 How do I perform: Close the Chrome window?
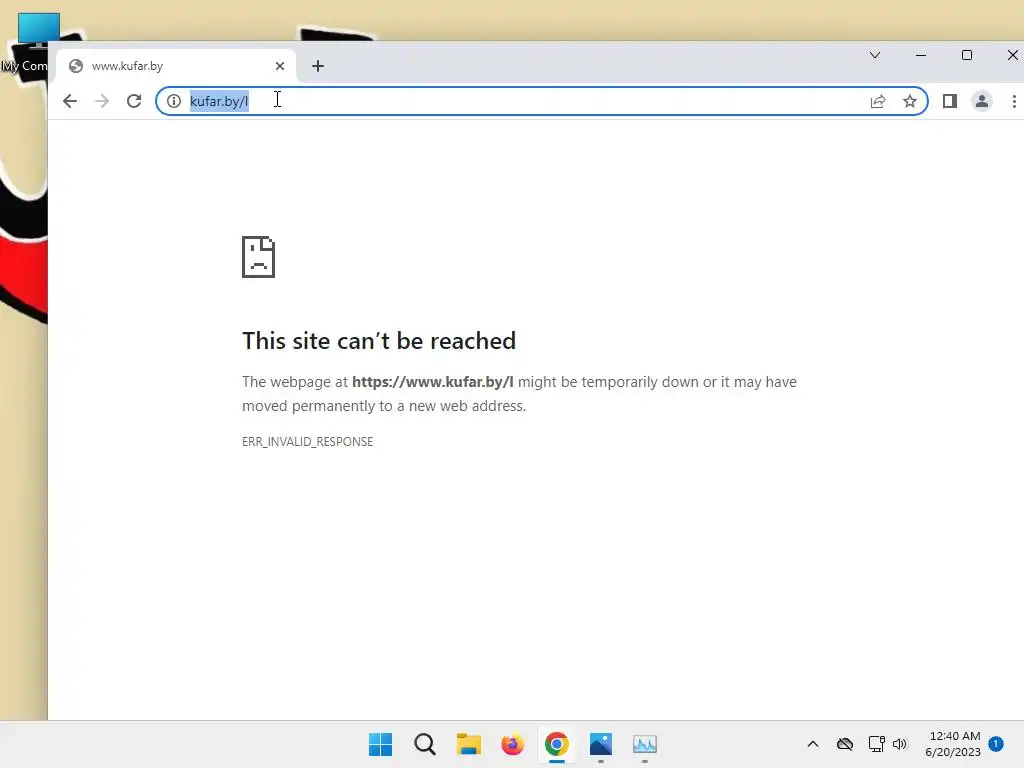(x=1013, y=55)
